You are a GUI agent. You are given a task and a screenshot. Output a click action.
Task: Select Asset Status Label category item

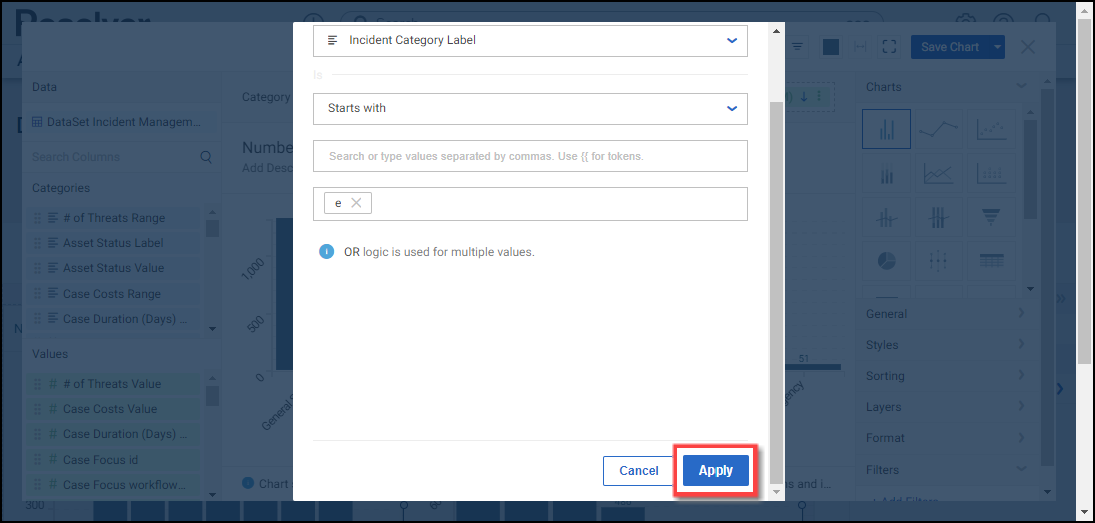pos(113,243)
